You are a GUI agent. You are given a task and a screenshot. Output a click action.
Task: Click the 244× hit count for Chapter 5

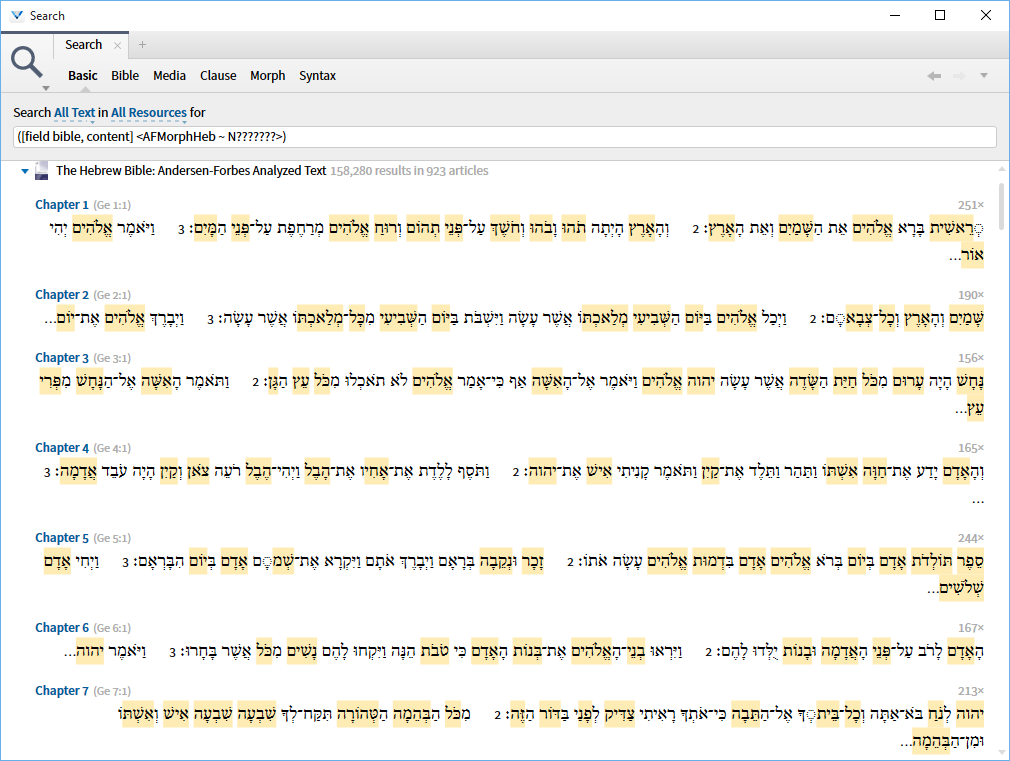click(971, 538)
